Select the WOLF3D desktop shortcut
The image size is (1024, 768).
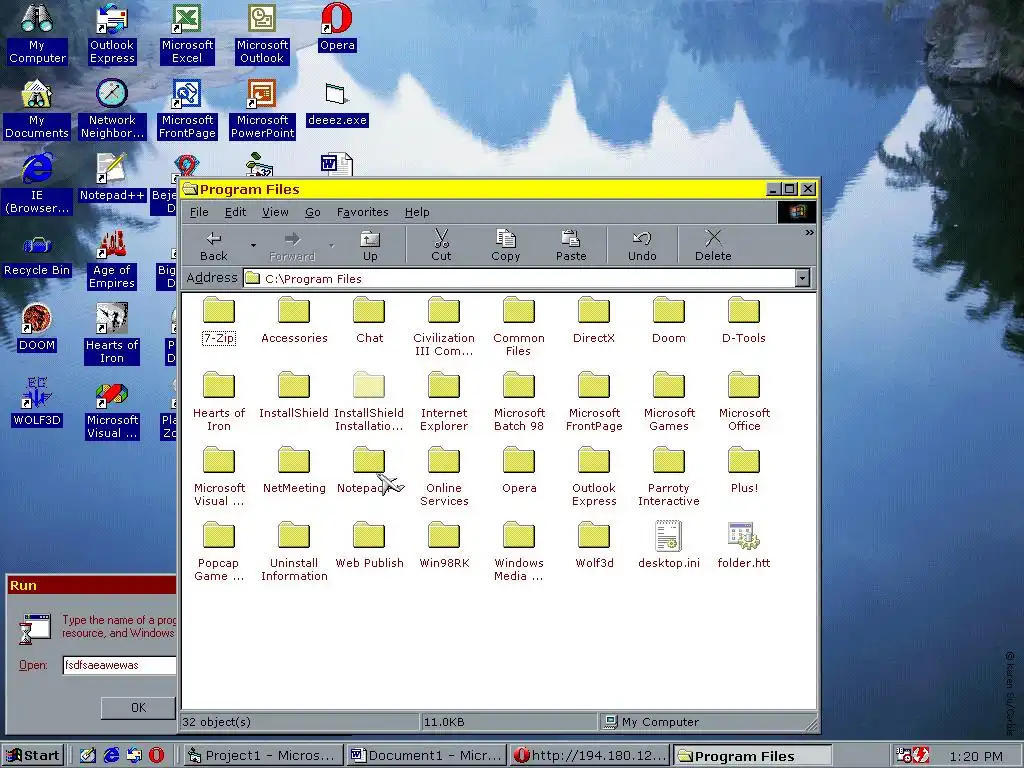[37, 402]
